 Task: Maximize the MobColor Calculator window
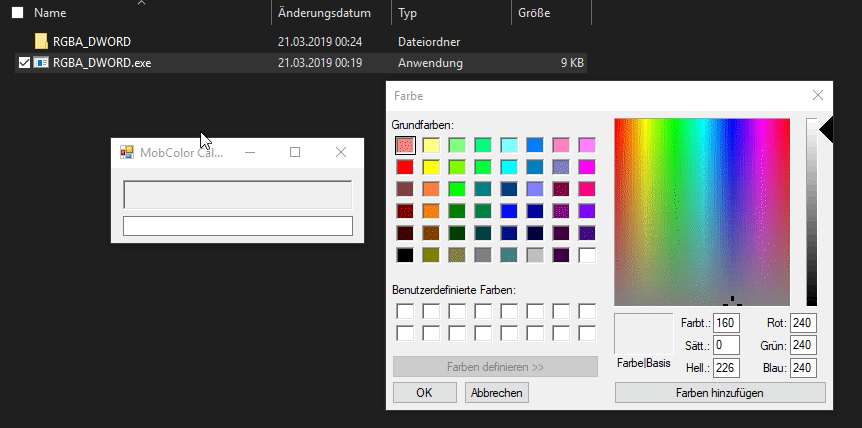tap(295, 152)
